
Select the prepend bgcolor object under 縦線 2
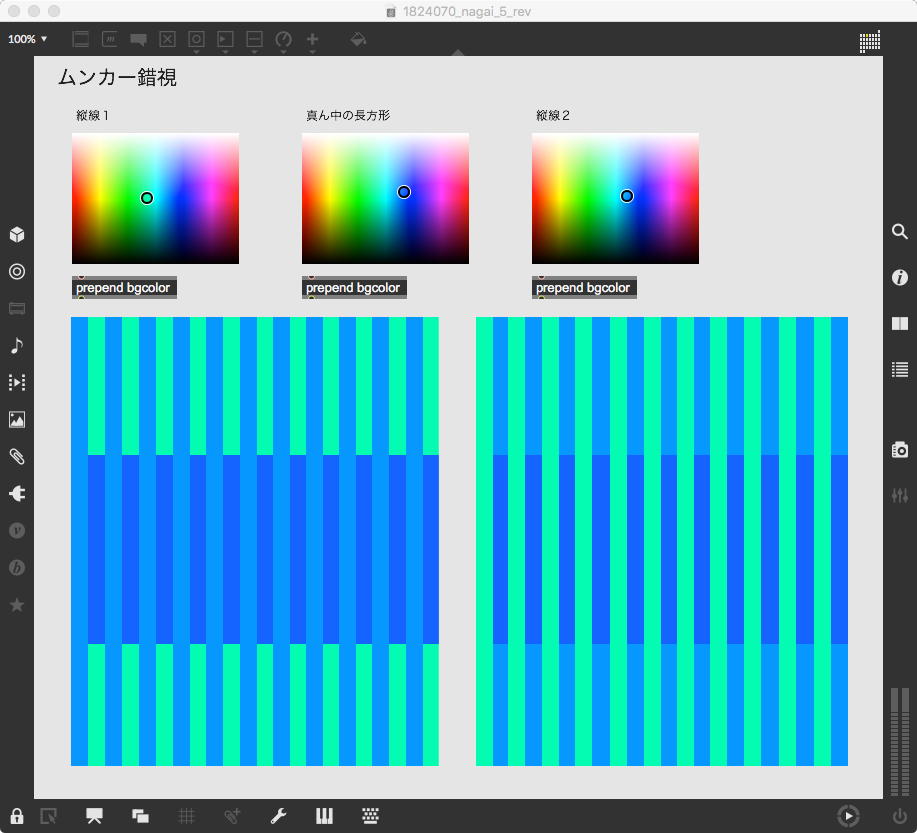(x=584, y=288)
